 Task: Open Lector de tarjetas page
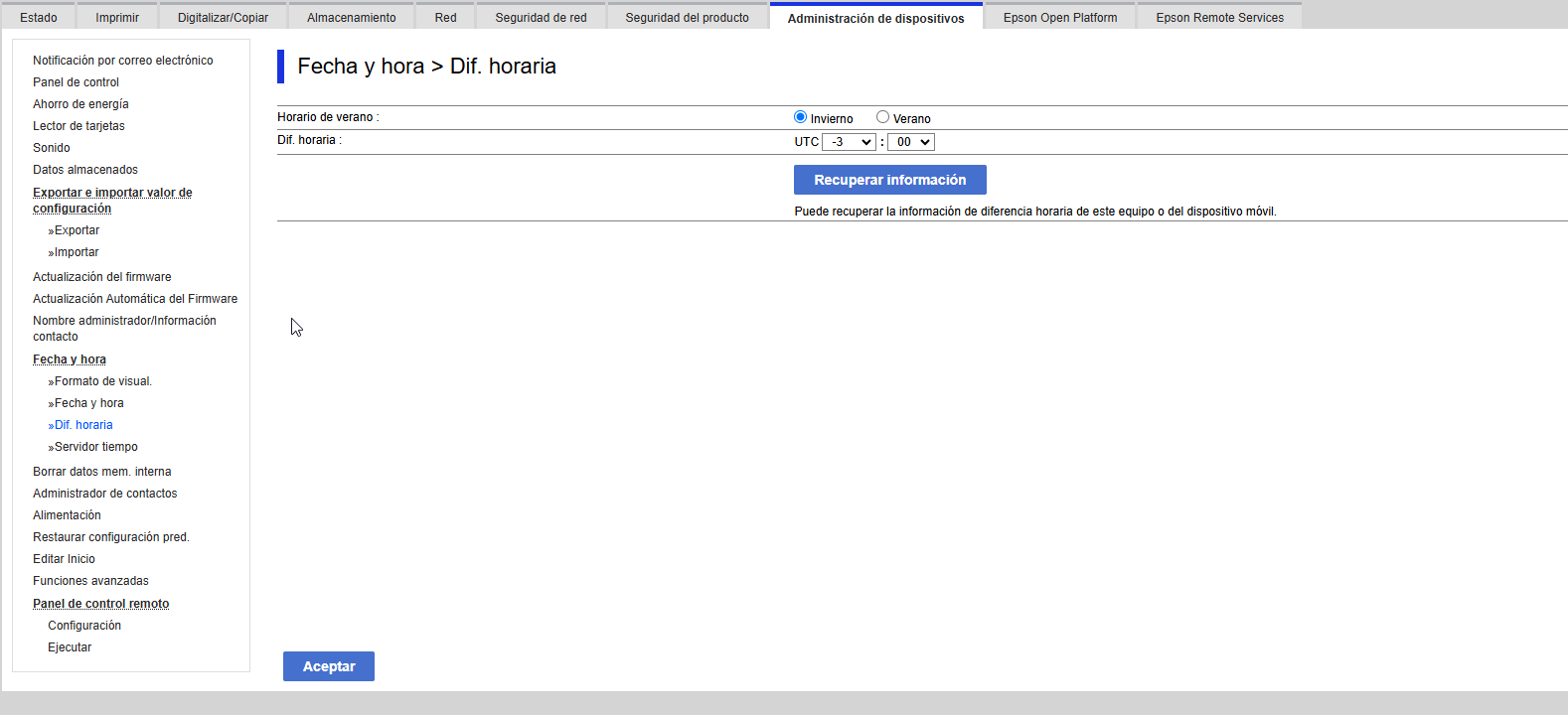[78, 126]
